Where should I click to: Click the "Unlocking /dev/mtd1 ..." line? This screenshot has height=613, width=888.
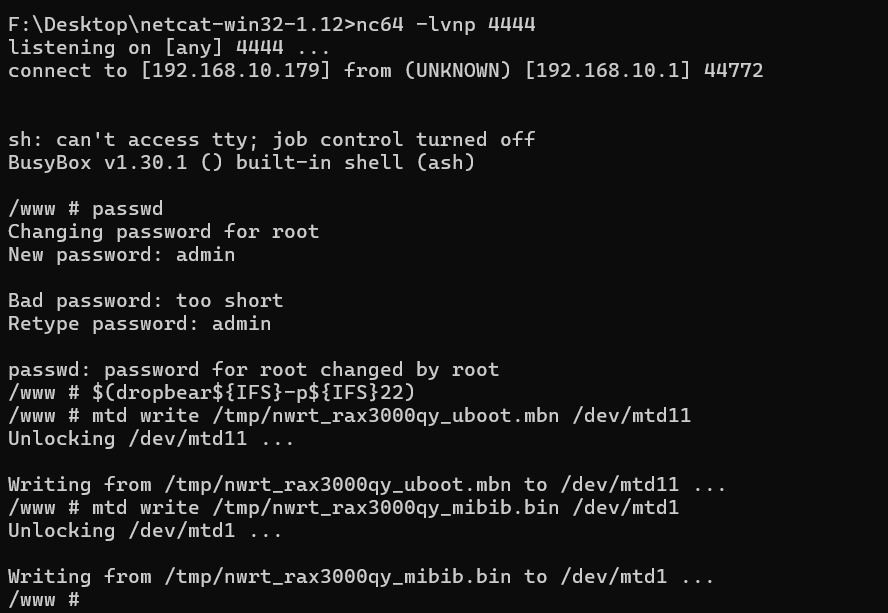[x=145, y=530]
